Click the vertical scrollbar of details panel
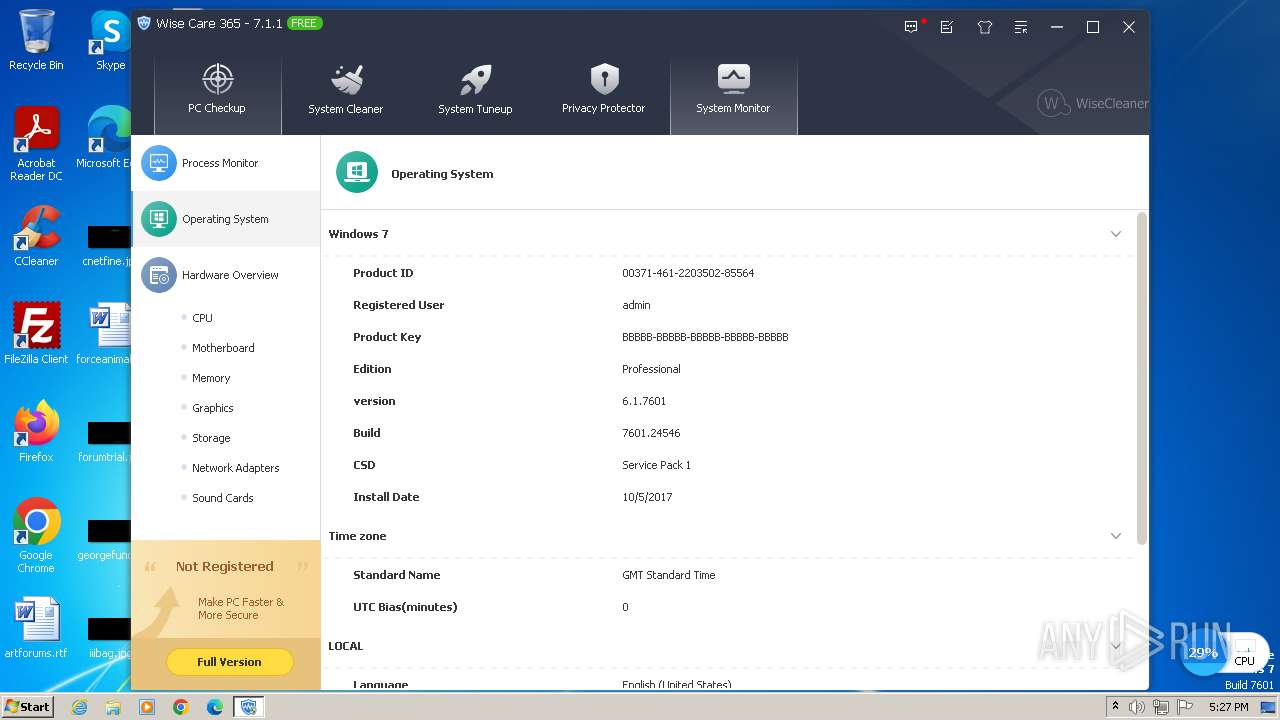 [x=1142, y=380]
